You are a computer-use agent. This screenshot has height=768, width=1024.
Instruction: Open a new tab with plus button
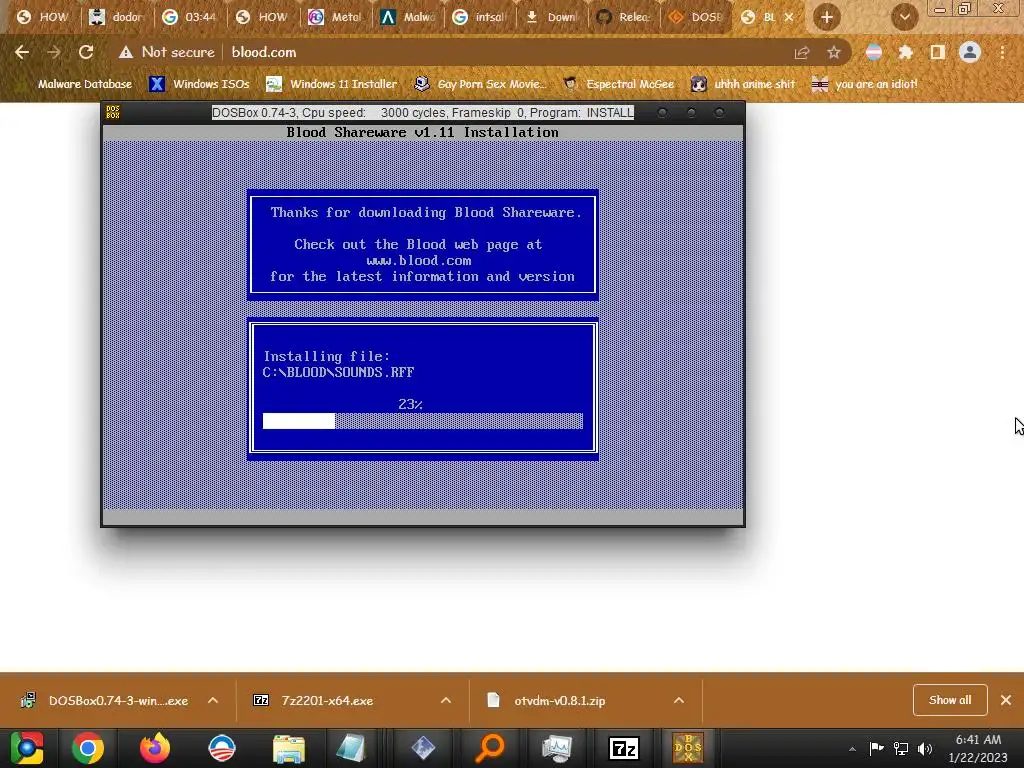coord(827,18)
